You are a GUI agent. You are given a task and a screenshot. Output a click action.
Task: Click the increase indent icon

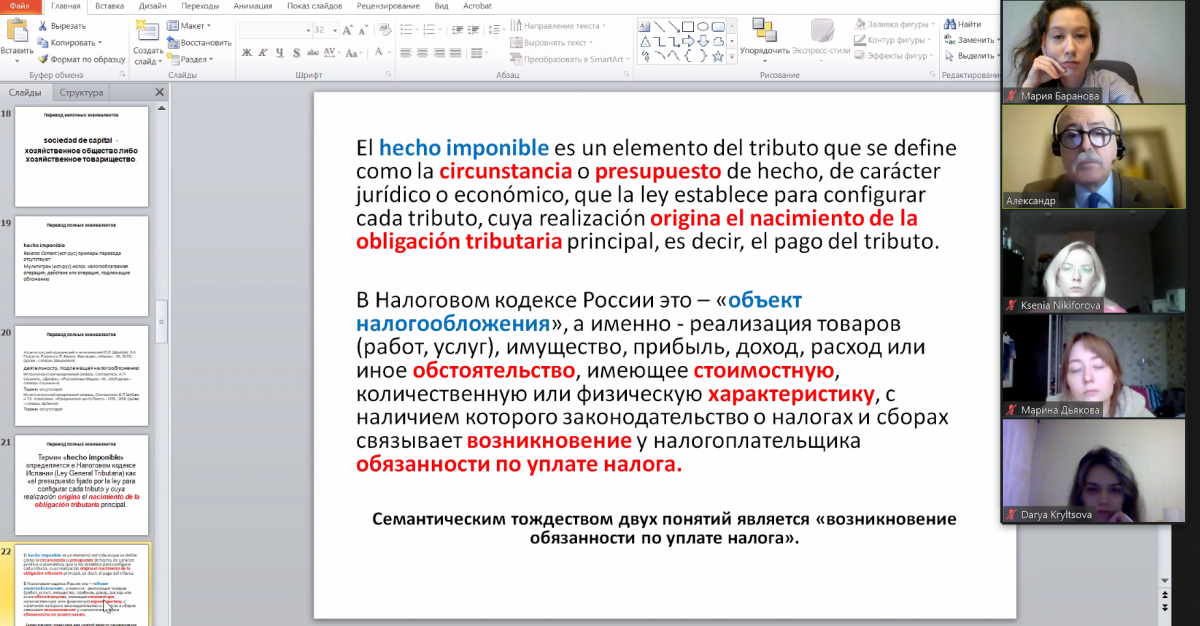(x=473, y=30)
